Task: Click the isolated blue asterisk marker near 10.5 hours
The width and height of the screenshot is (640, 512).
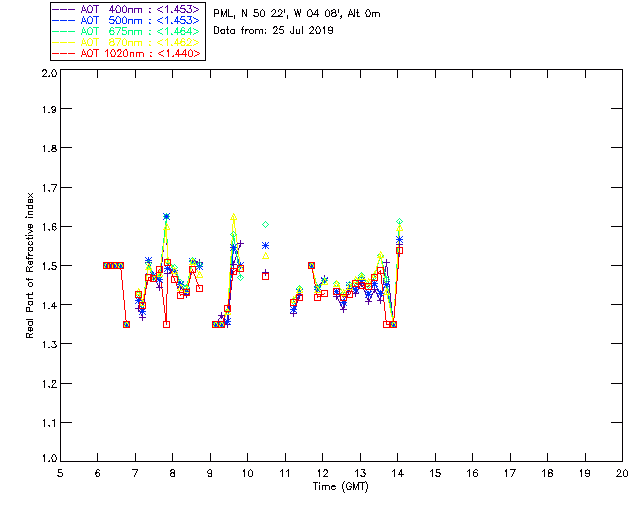Action: click(265, 245)
